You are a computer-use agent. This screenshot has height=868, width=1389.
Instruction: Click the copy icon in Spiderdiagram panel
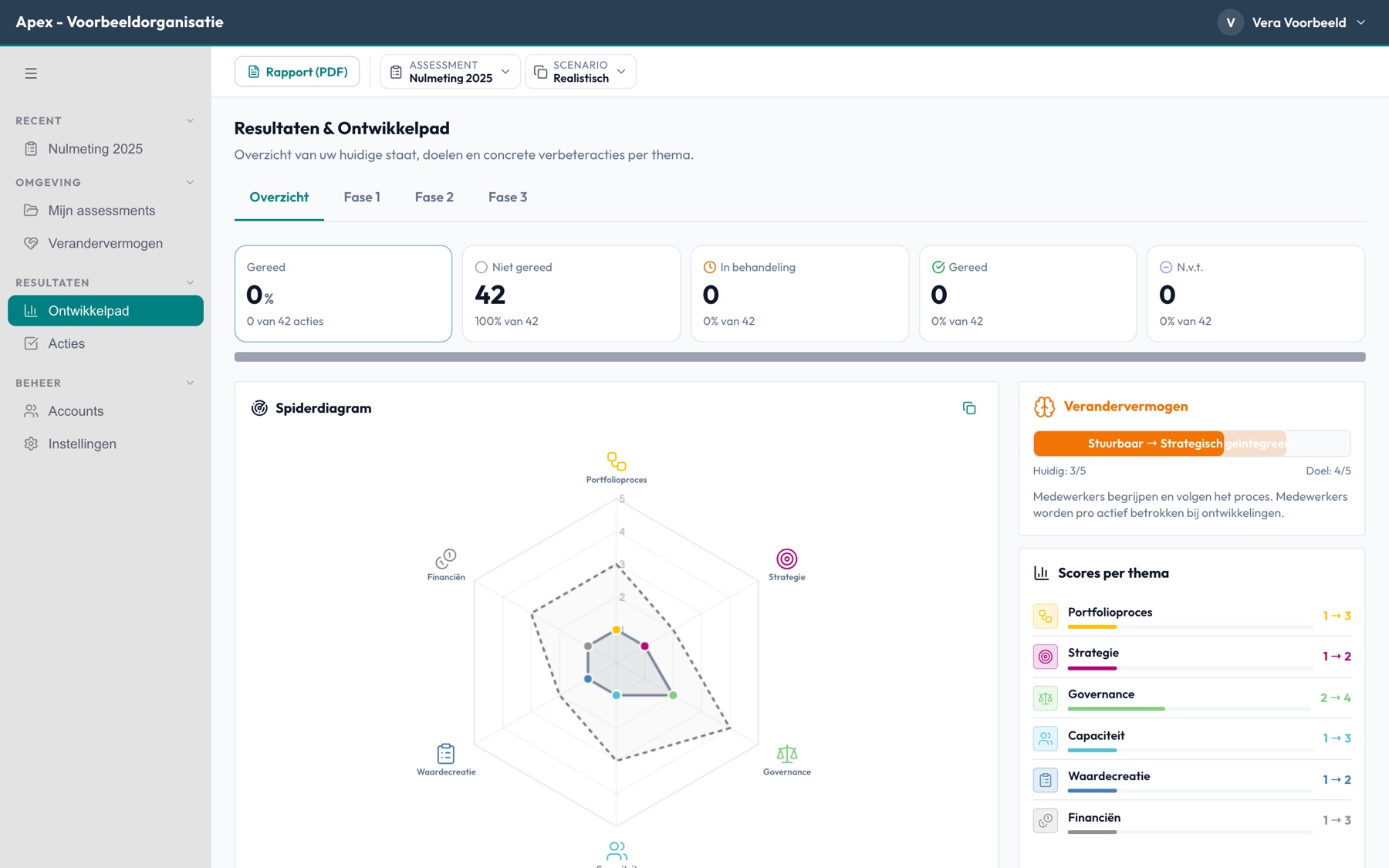969,408
